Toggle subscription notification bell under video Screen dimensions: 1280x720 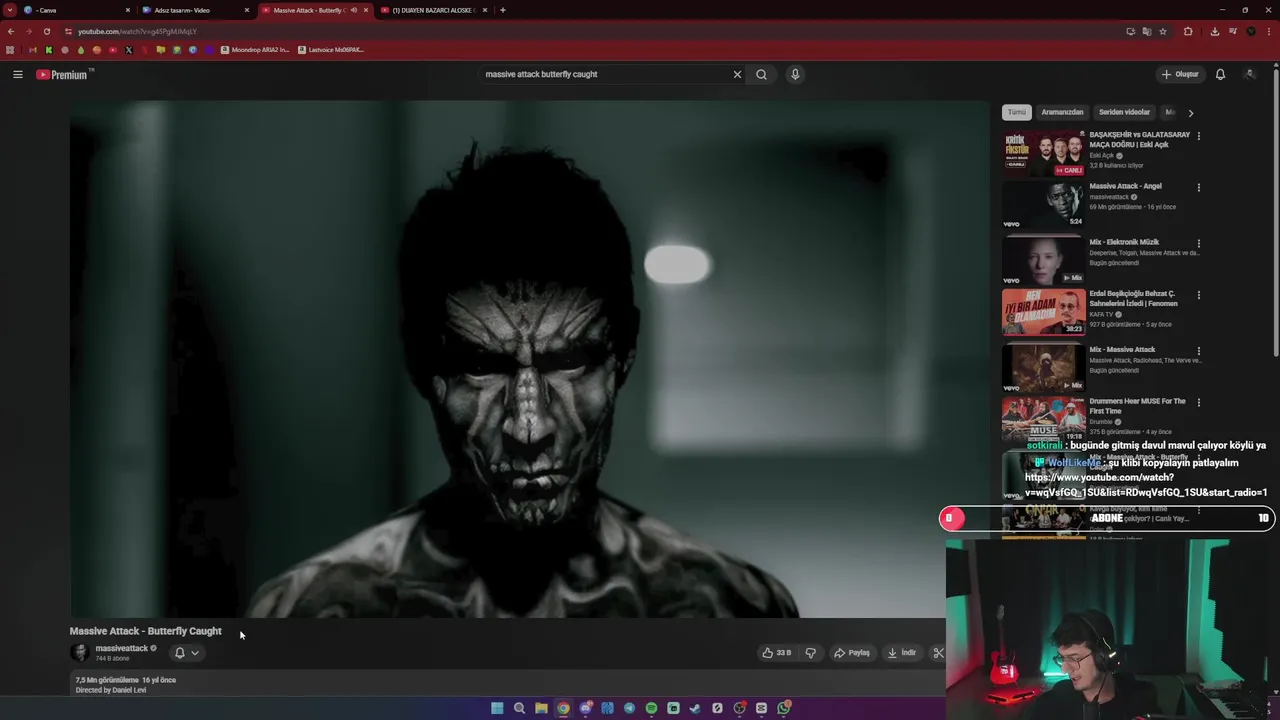tap(180, 653)
